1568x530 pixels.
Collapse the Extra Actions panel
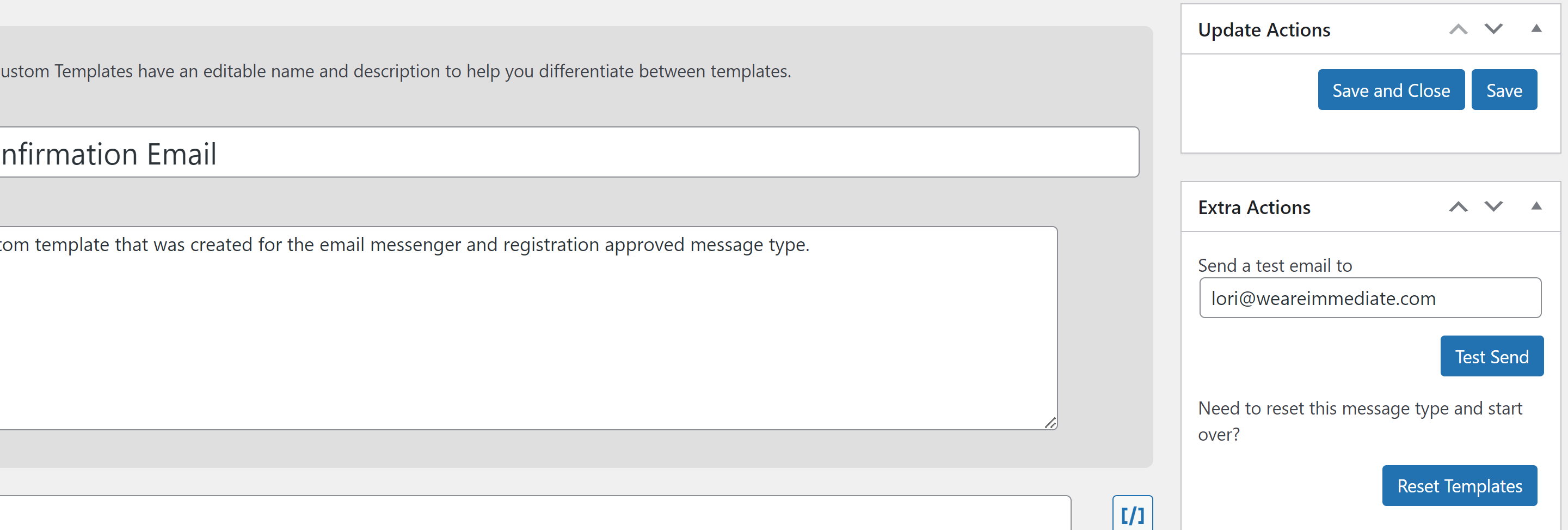tap(1536, 206)
